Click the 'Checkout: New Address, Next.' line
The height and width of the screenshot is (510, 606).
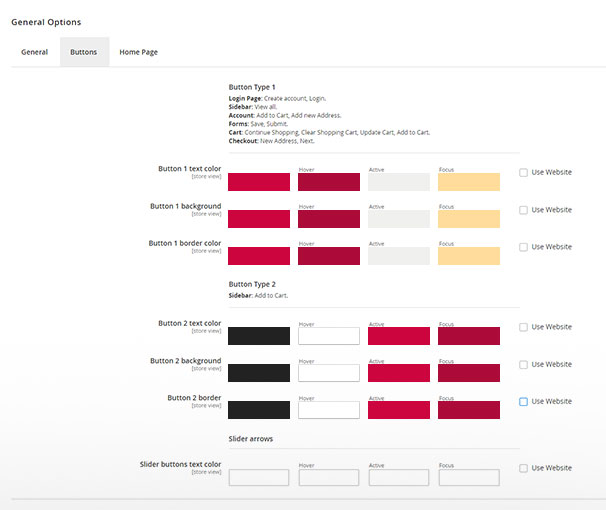coord(271,141)
